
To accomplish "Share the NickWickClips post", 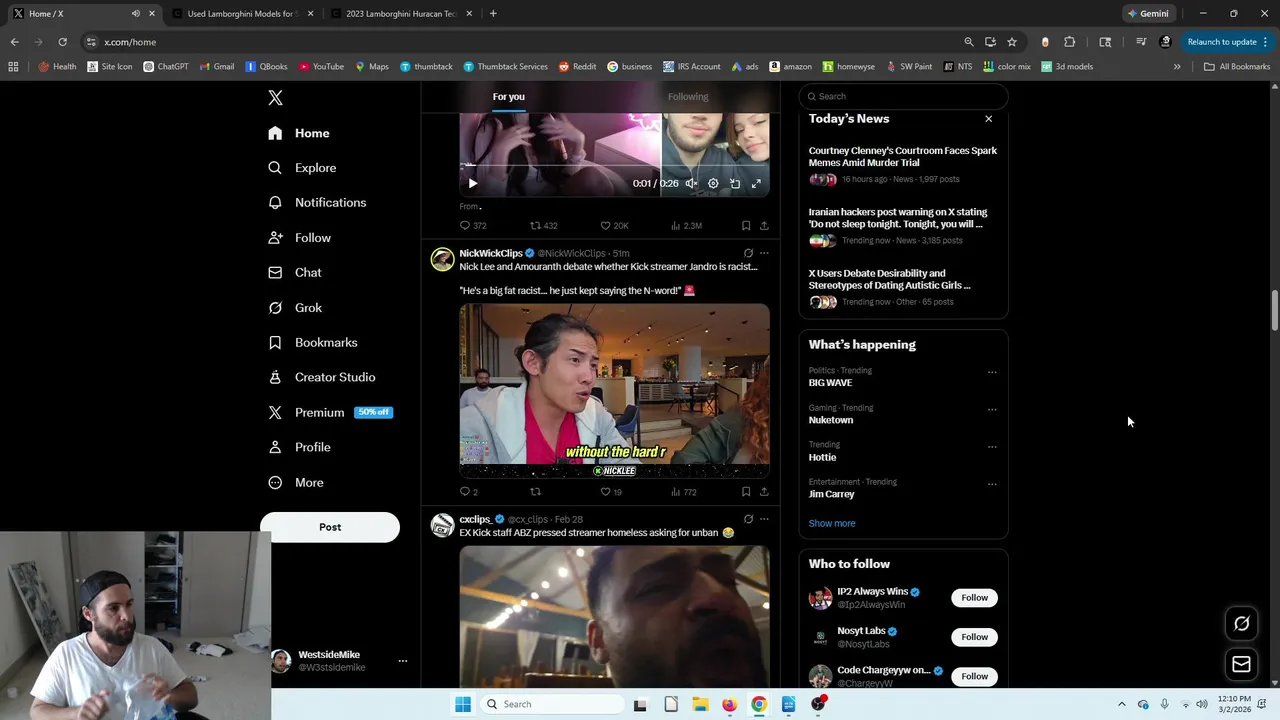I will click(764, 492).
